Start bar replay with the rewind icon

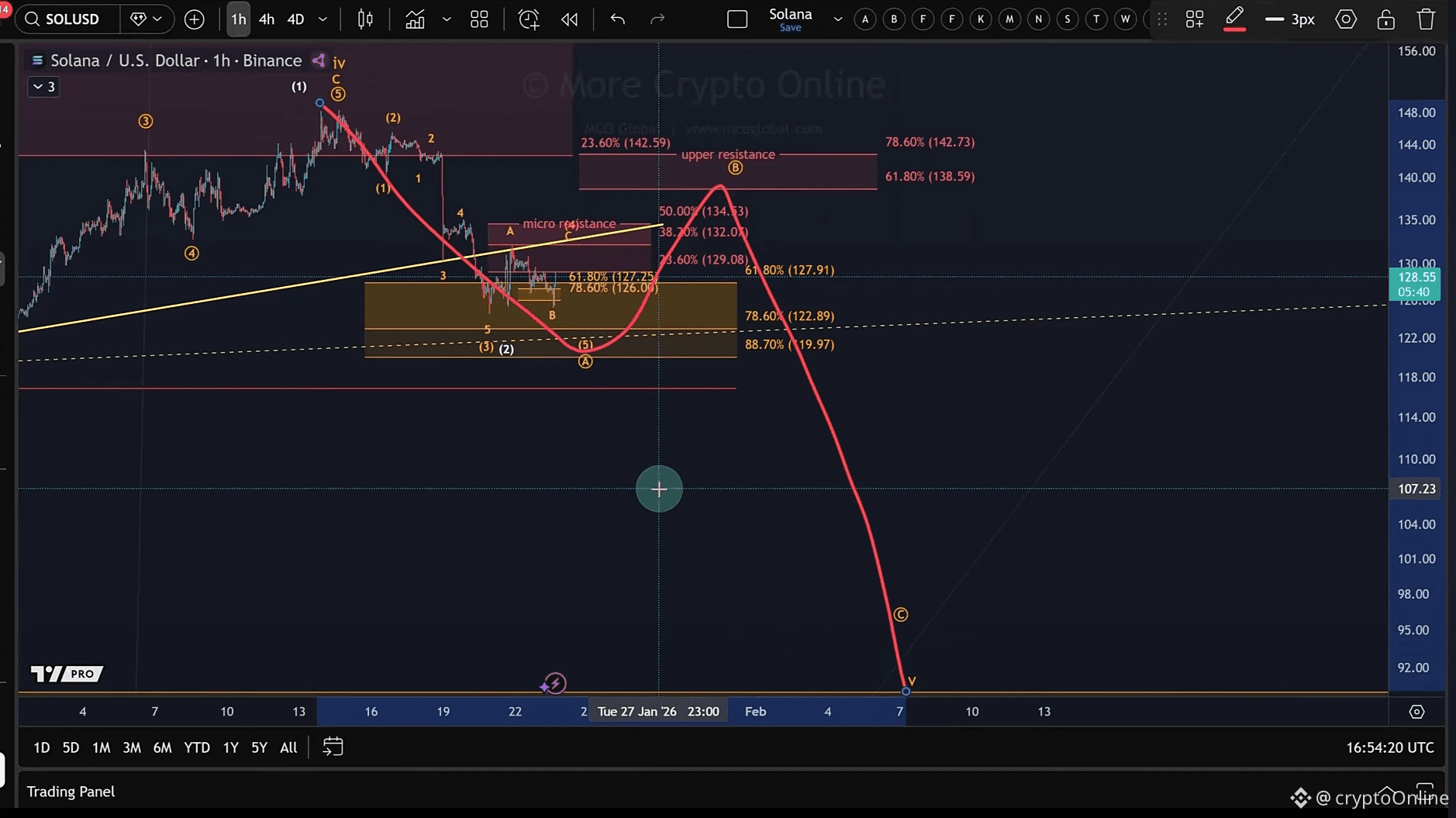tap(569, 19)
